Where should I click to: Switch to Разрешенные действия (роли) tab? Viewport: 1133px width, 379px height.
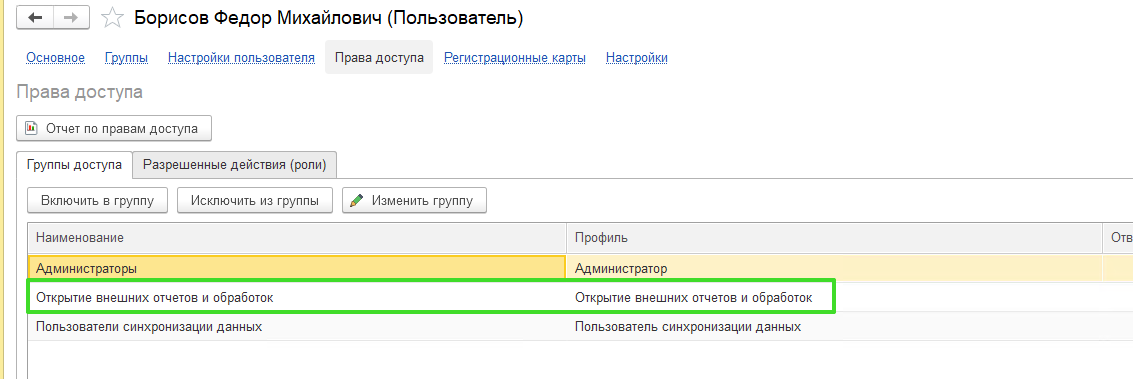pos(235,165)
